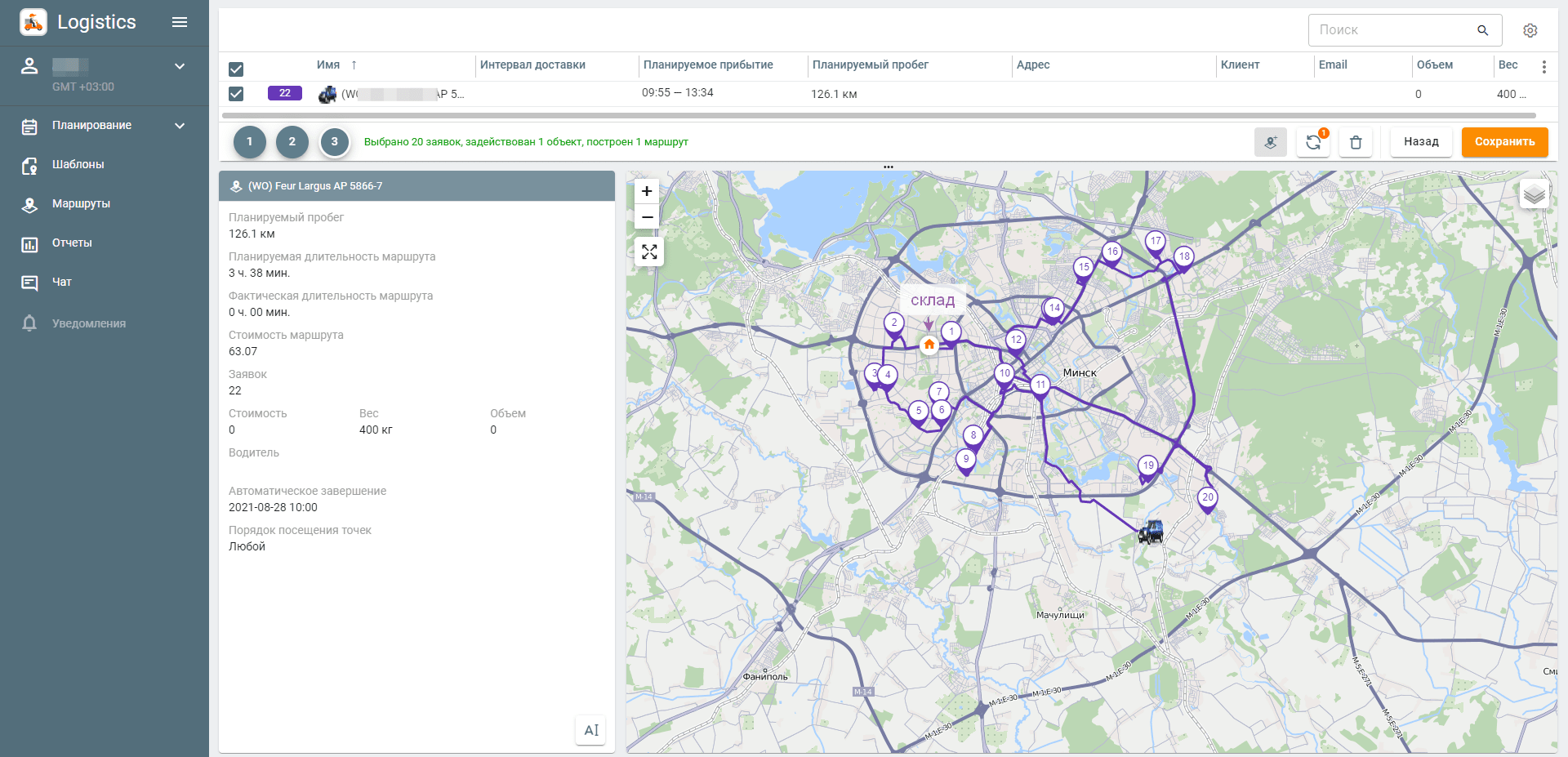Open the column options three-dot menu
The width and height of the screenshot is (1568, 757).
pyautogui.click(x=1543, y=67)
